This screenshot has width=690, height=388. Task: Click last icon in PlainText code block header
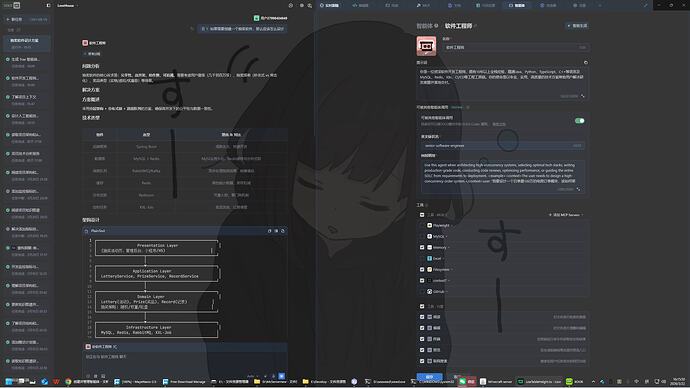(x=283, y=231)
